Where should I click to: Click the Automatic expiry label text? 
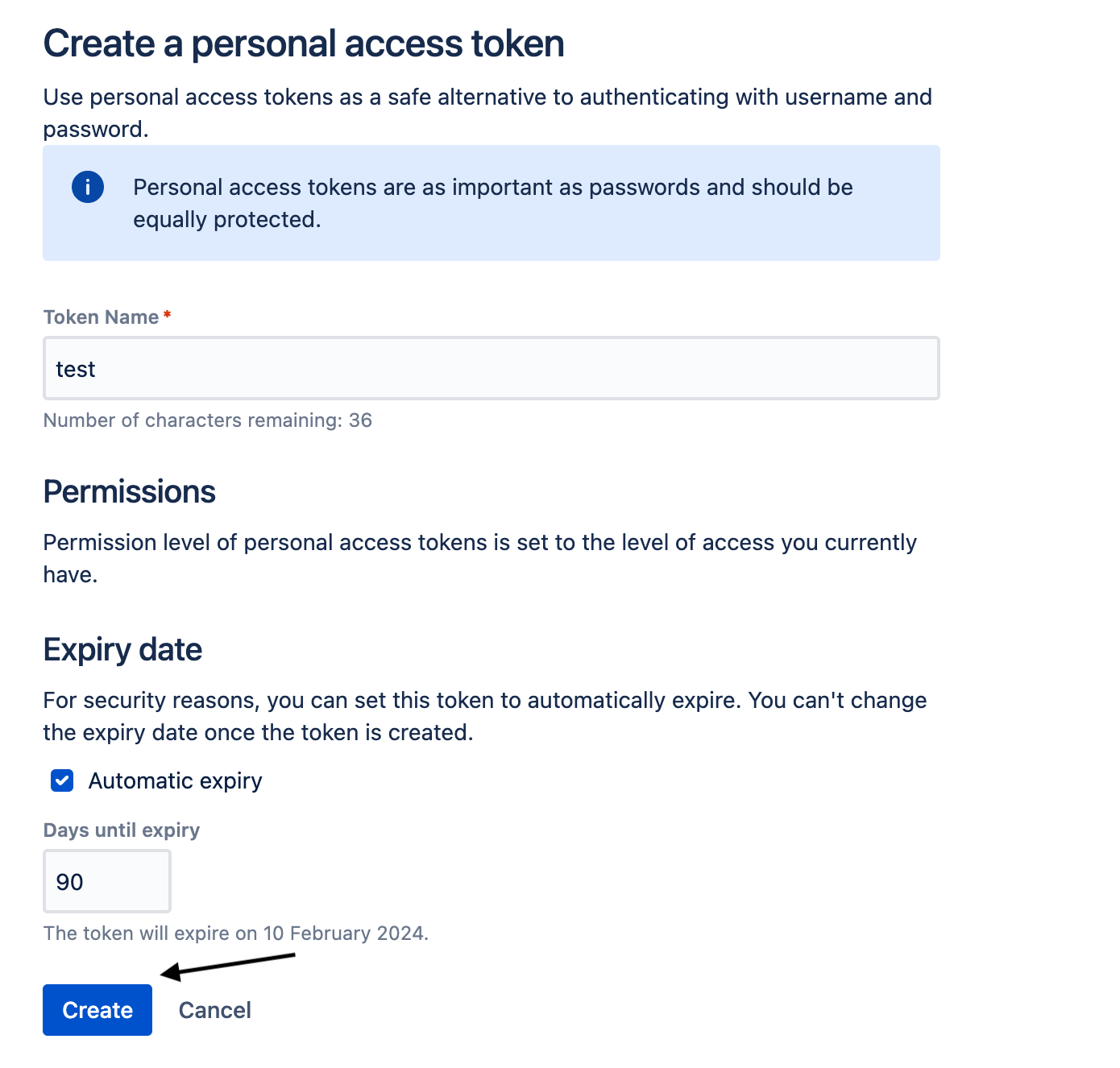pos(175,780)
